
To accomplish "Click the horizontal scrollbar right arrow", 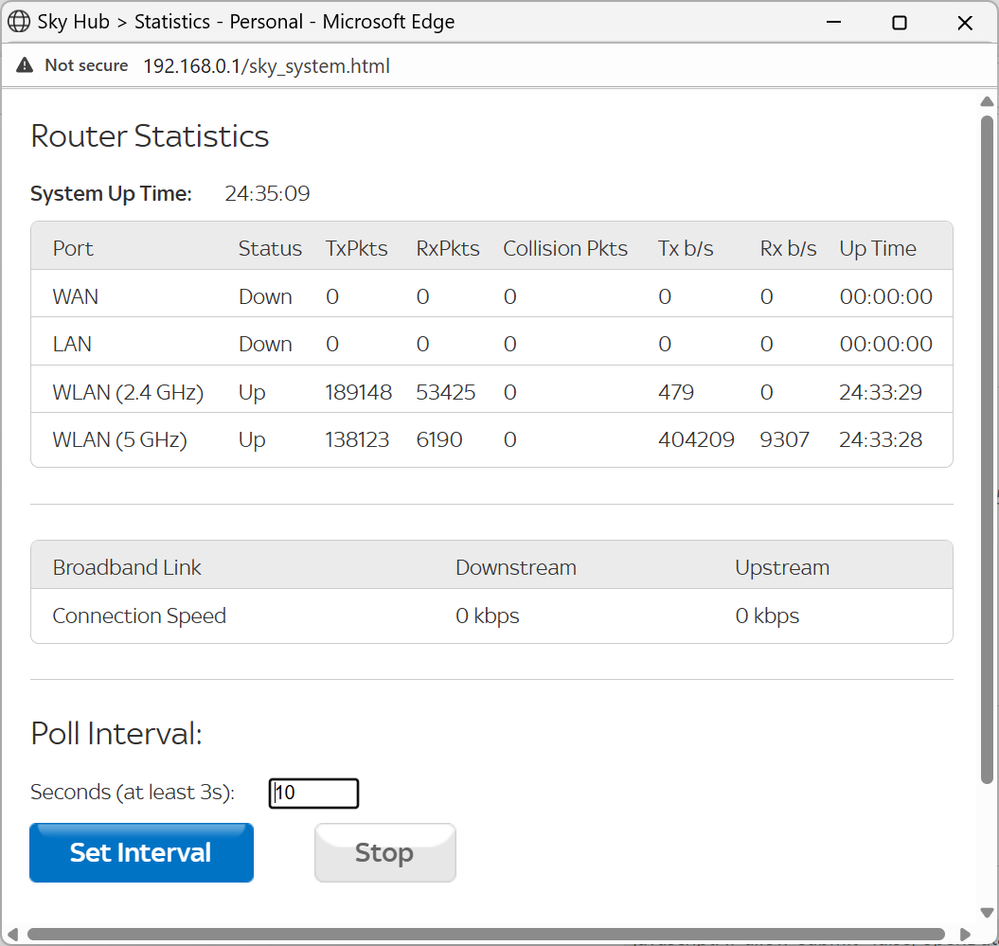I will pyautogui.click(x=964, y=935).
